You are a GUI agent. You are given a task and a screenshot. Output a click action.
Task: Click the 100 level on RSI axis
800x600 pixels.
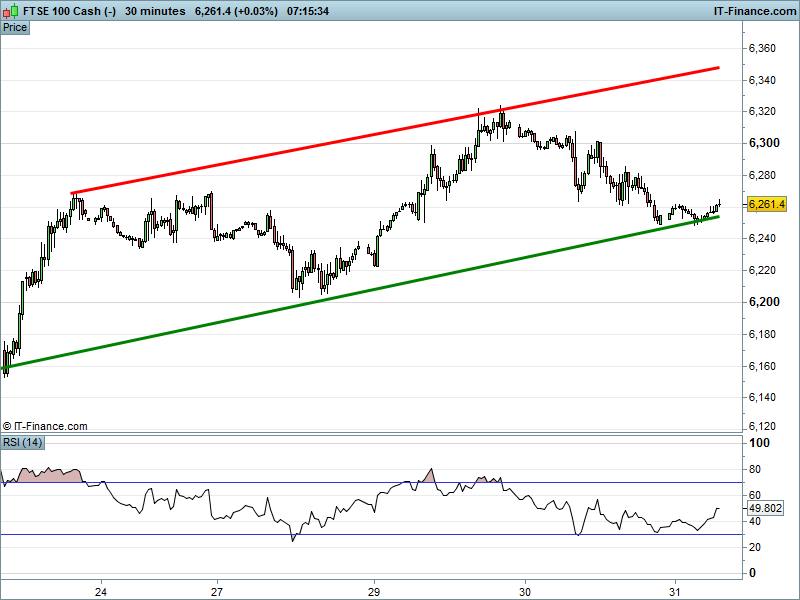click(758, 443)
